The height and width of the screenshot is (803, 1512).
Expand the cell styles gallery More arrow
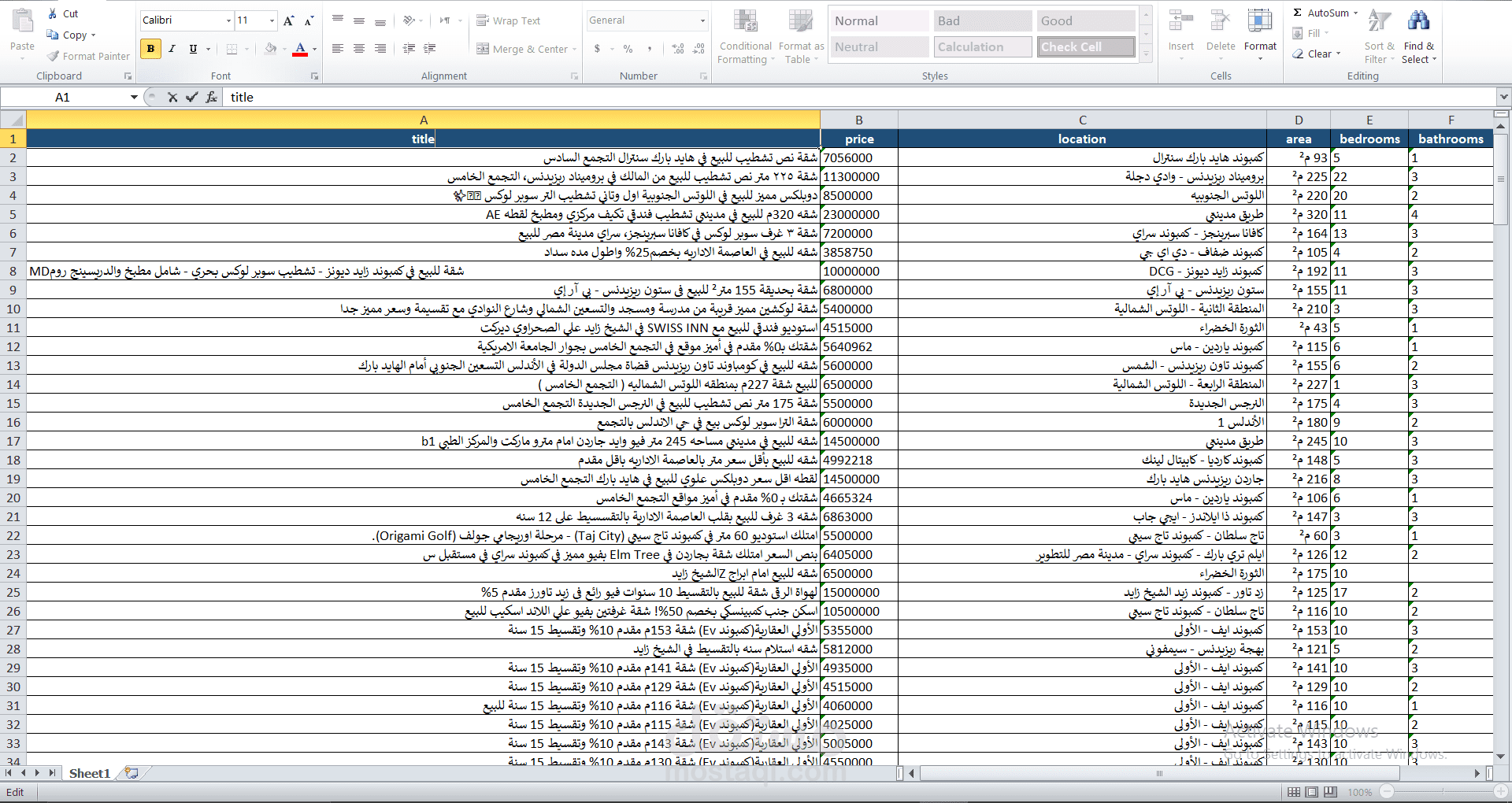(x=1147, y=54)
